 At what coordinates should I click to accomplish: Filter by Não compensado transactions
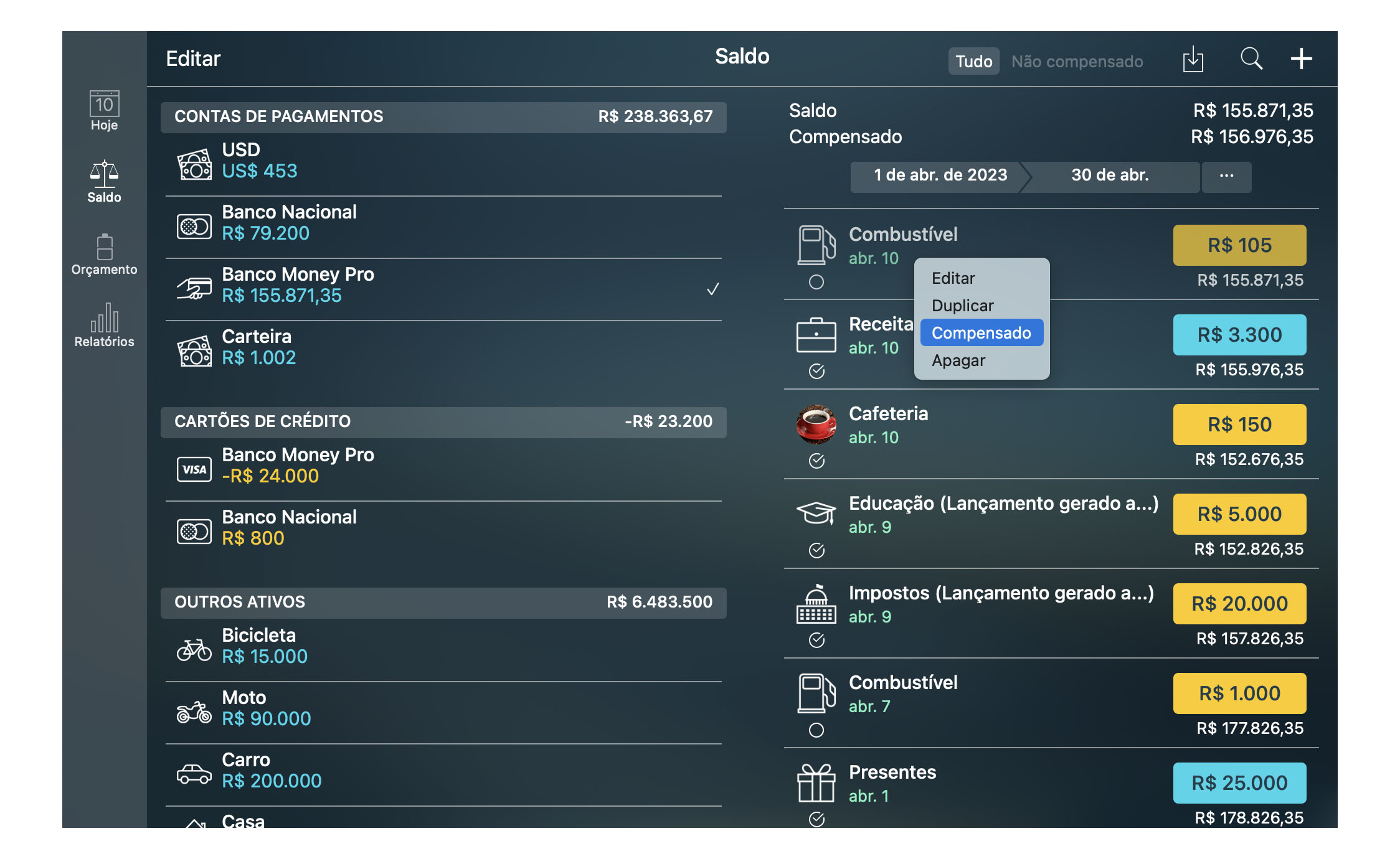[1077, 61]
